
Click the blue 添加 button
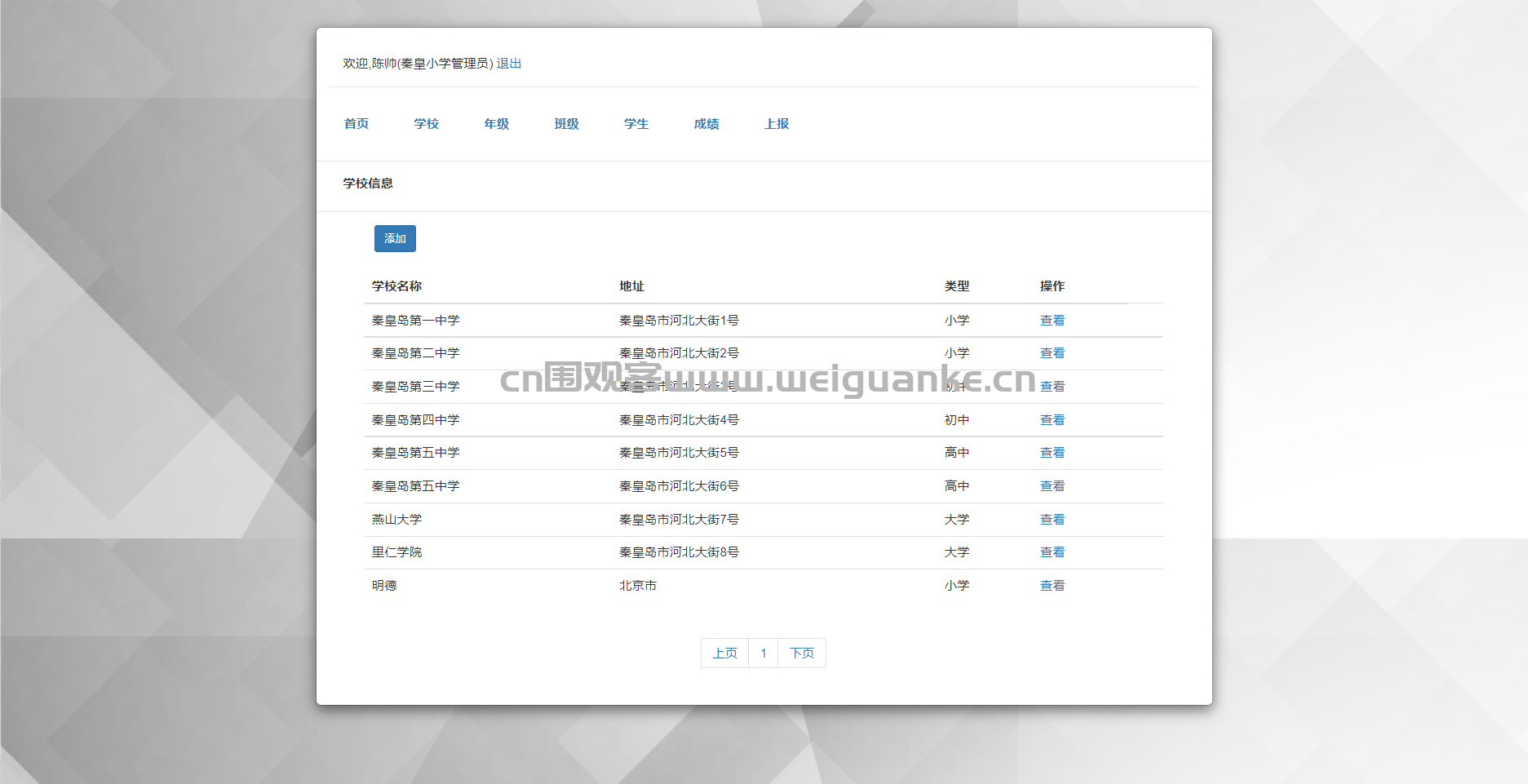(x=395, y=238)
